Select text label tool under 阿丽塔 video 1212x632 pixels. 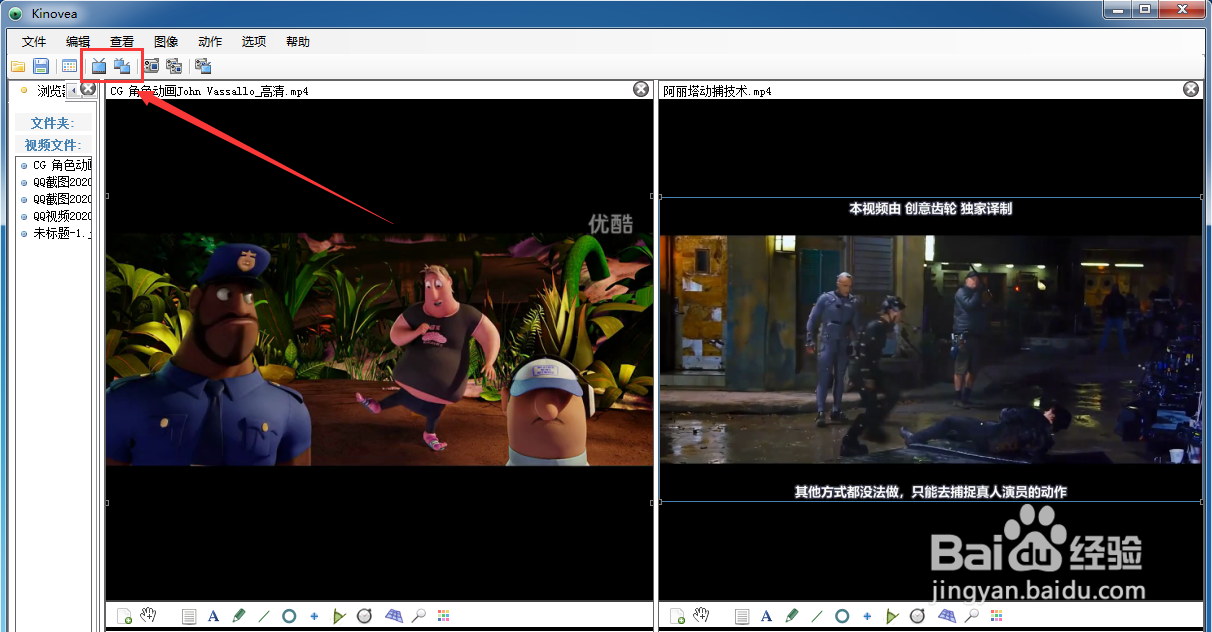click(x=766, y=616)
